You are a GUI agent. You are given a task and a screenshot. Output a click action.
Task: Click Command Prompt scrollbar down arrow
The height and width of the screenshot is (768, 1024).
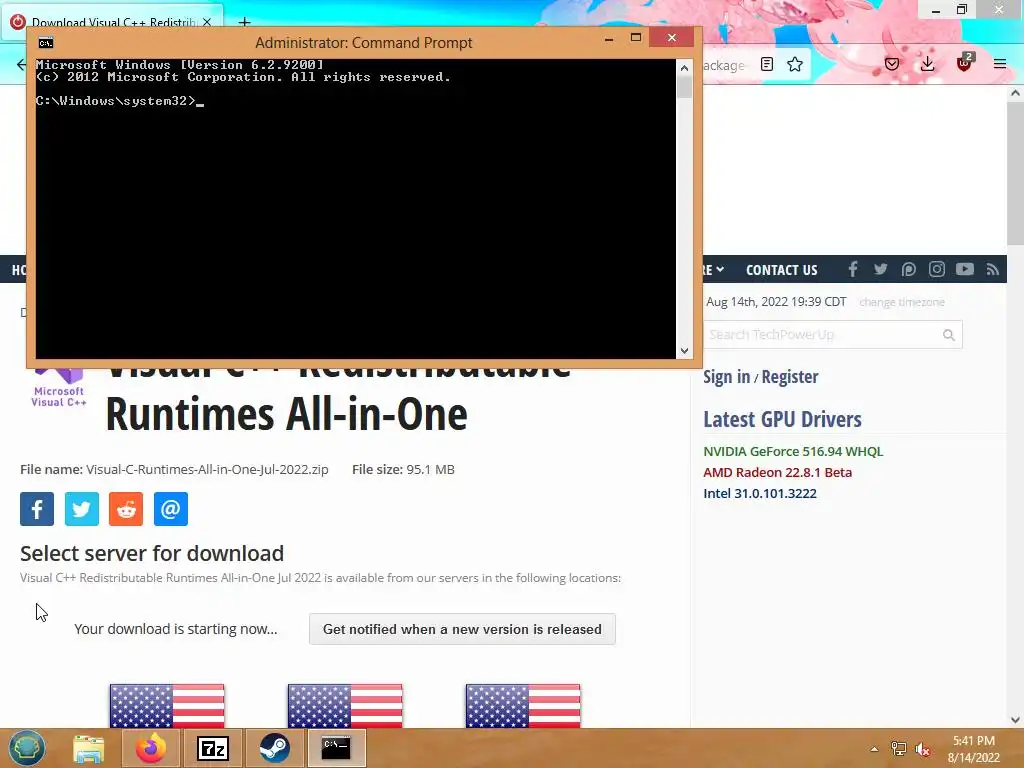coord(684,351)
